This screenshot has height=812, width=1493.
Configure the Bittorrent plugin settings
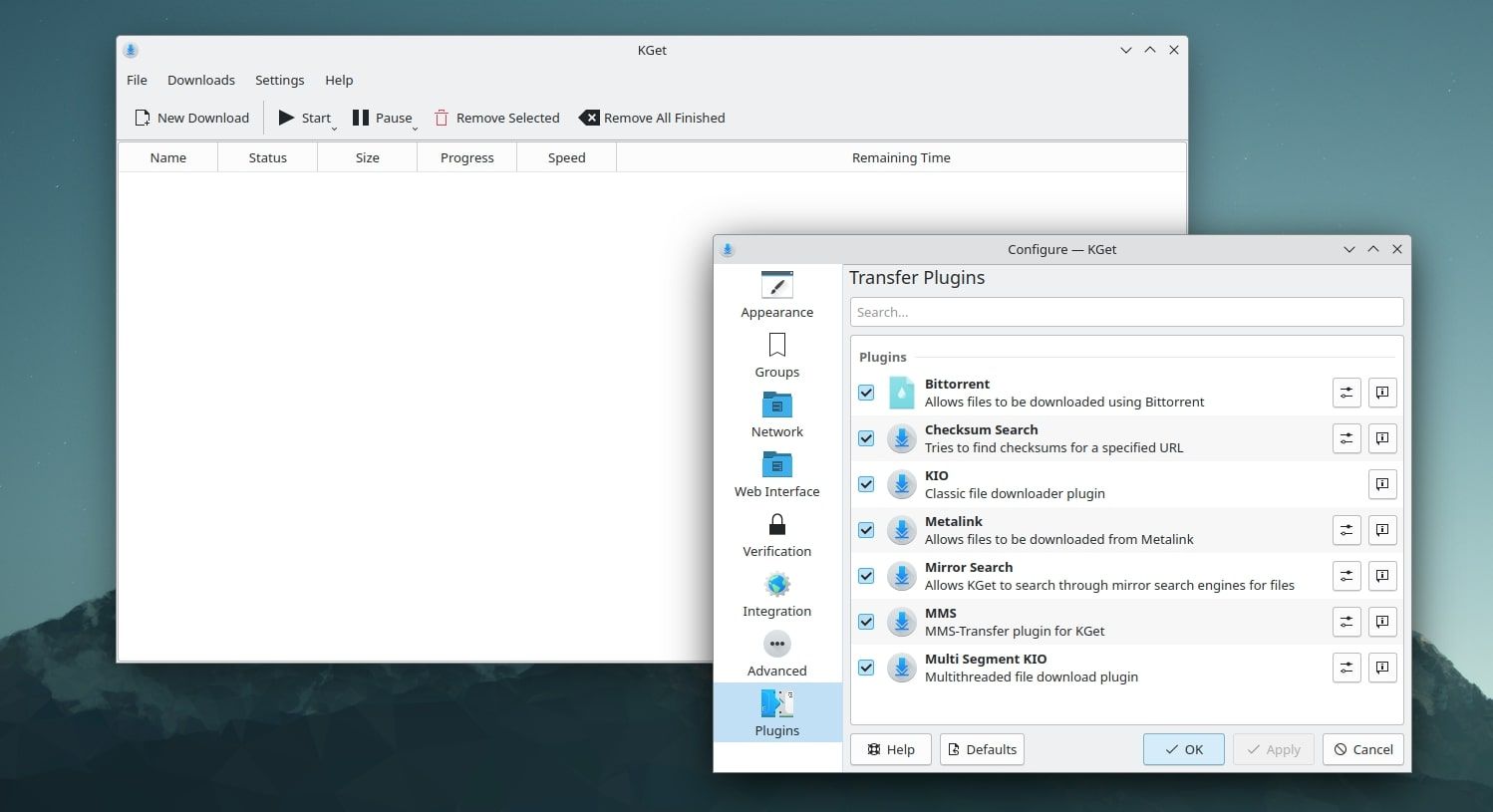pos(1345,393)
